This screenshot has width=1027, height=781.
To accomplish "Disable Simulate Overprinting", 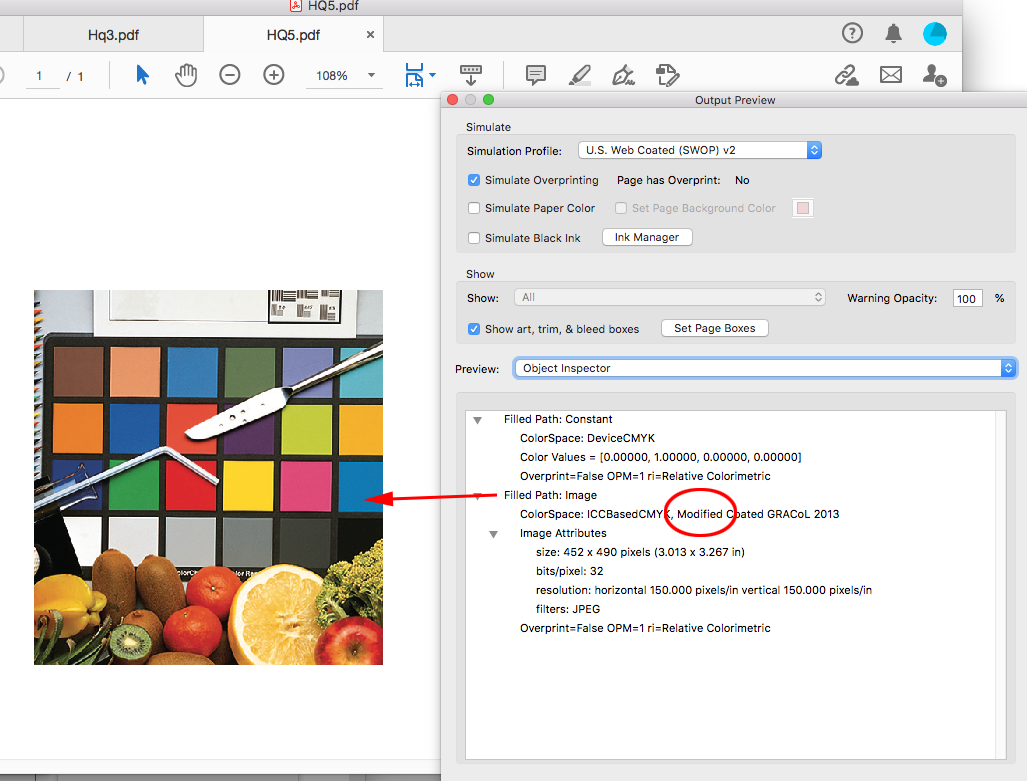I will pos(474,180).
